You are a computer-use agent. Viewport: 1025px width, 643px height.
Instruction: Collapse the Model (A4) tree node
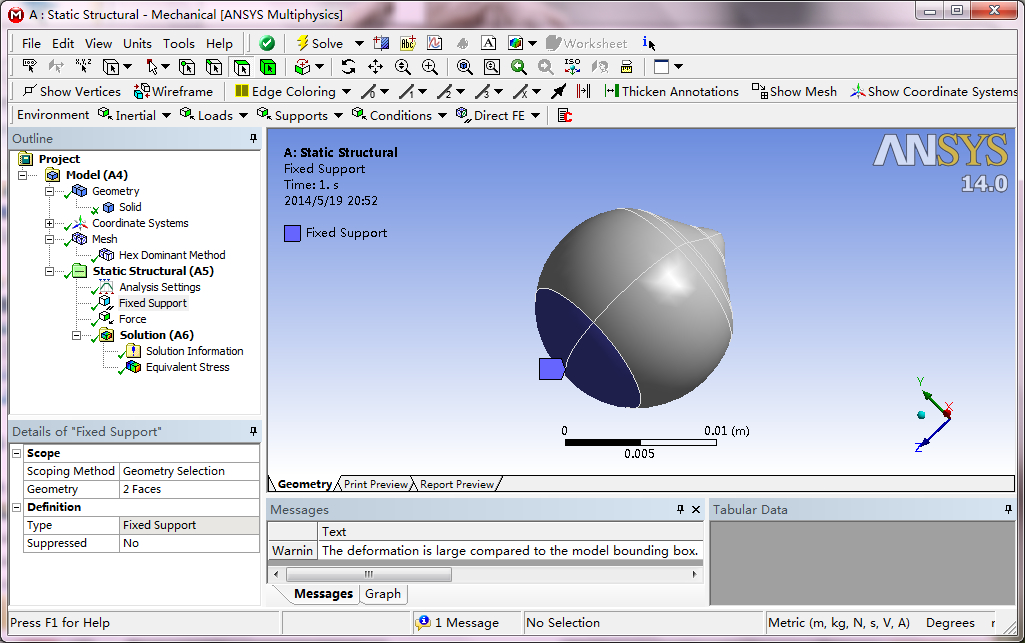pos(23,175)
